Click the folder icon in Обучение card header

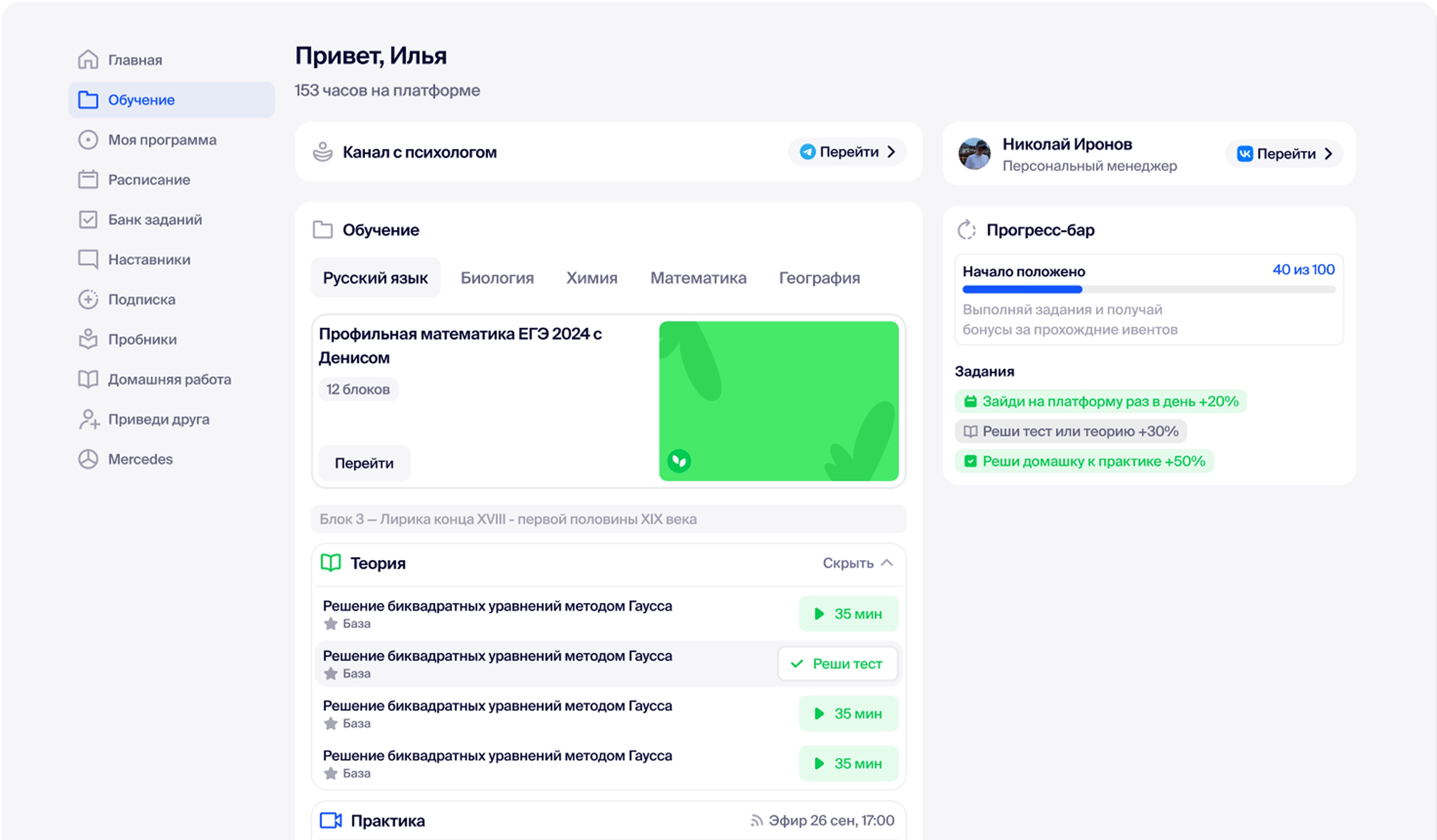tap(323, 230)
